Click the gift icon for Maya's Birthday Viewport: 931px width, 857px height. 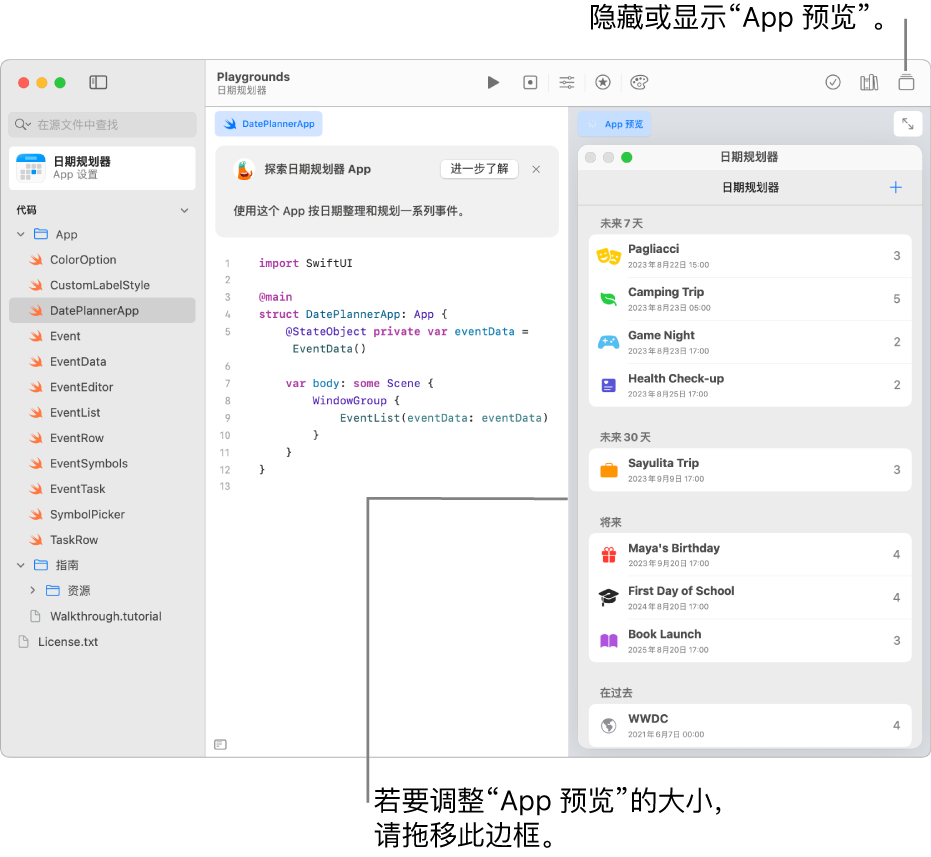tap(609, 555)
